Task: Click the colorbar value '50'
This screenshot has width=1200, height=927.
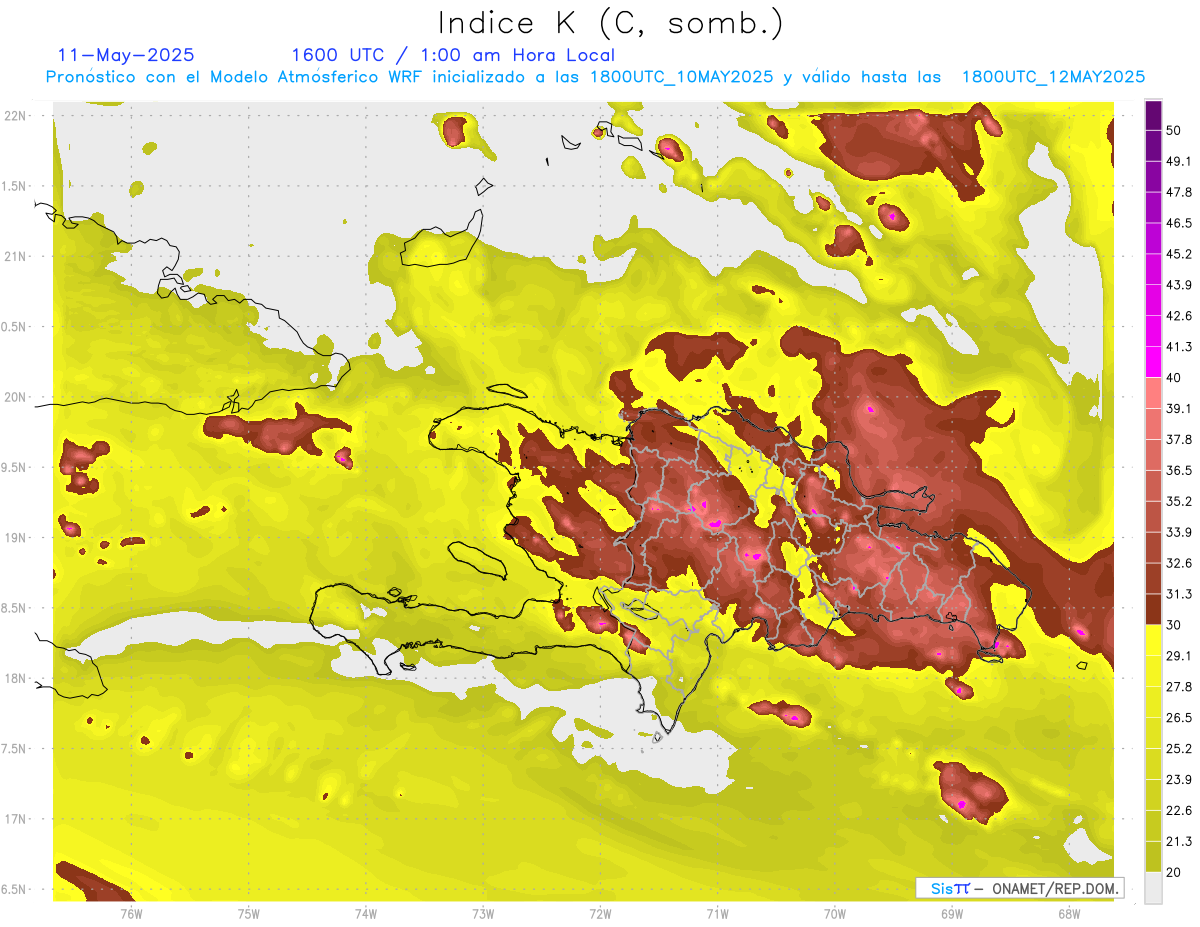Action: click(x=1175, y=130)
